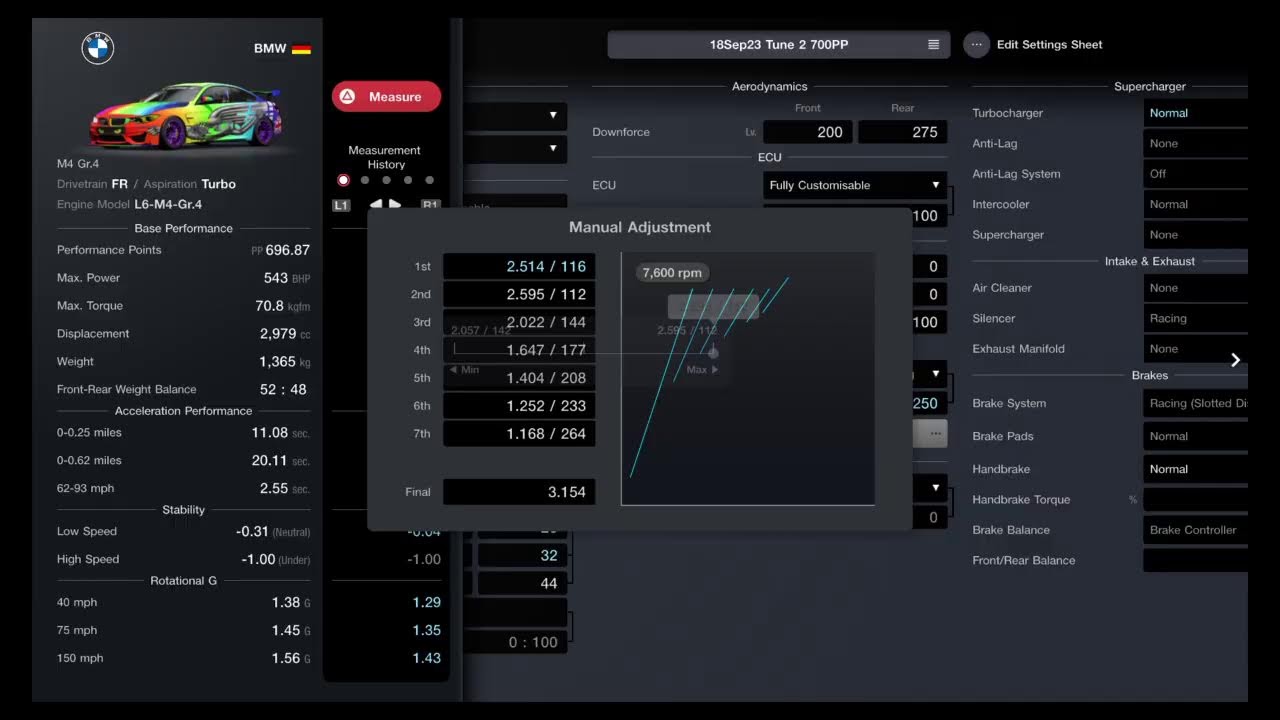This screenshot has height=720, width=1280.
Task: Select the 3rd gear ratio 2.022 / 144
Action: [519, 322]
